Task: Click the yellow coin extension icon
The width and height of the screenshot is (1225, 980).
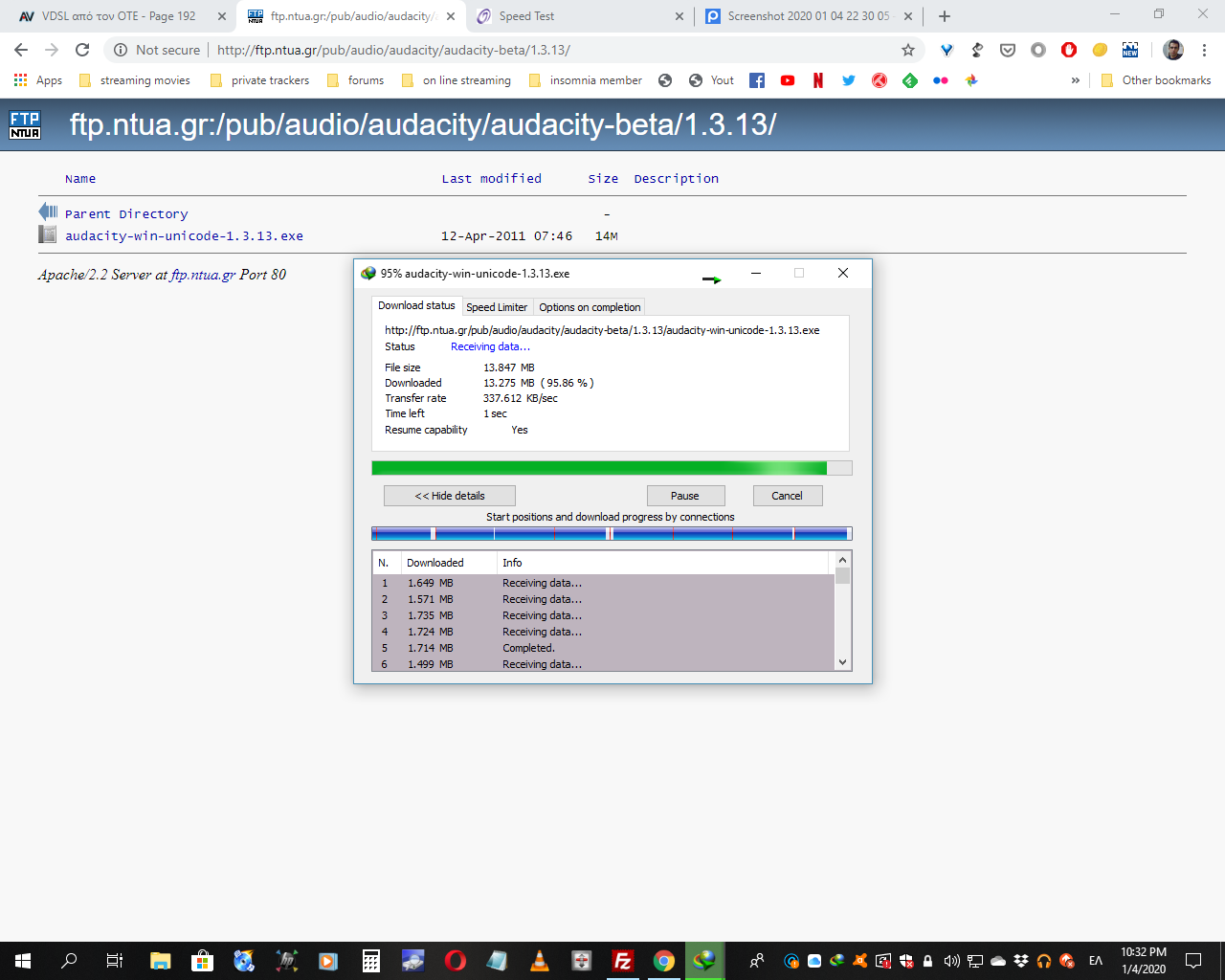Action: point(1100,50)
